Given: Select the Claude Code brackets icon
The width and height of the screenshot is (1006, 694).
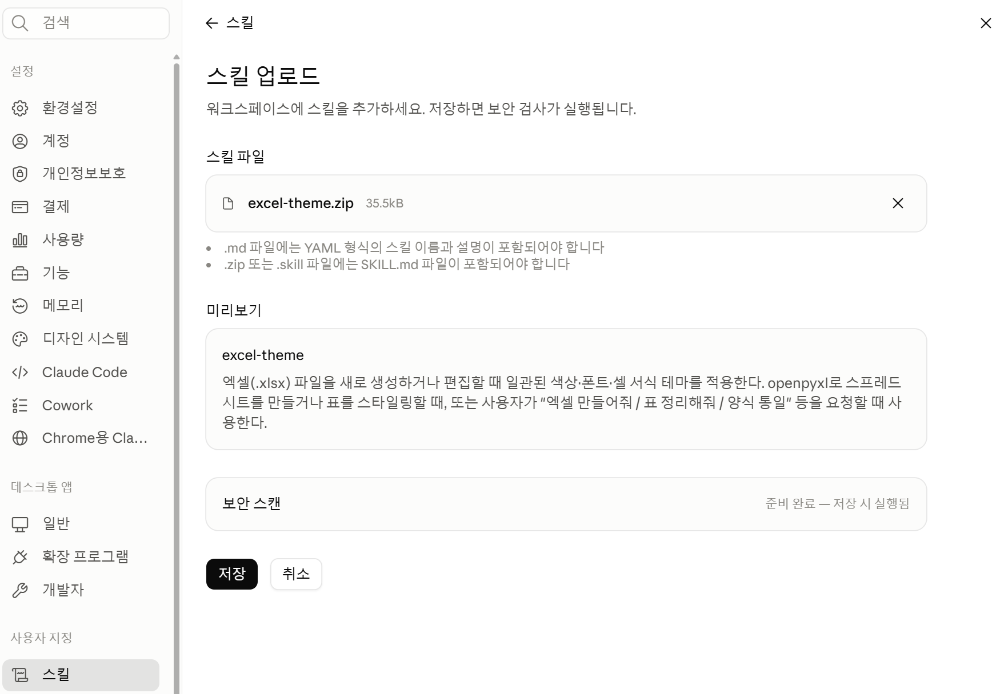Looking at the screenshot, I should click(20, 372).
